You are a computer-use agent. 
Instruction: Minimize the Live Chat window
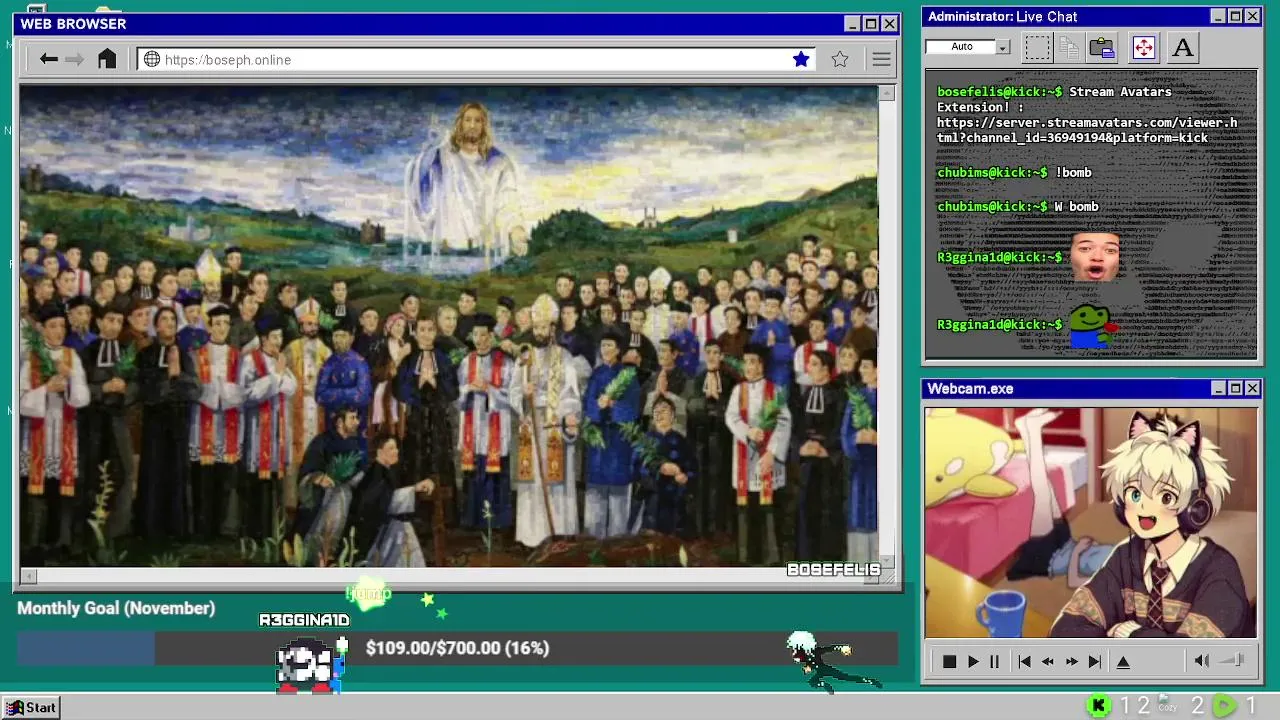[x=1218, y=16]
